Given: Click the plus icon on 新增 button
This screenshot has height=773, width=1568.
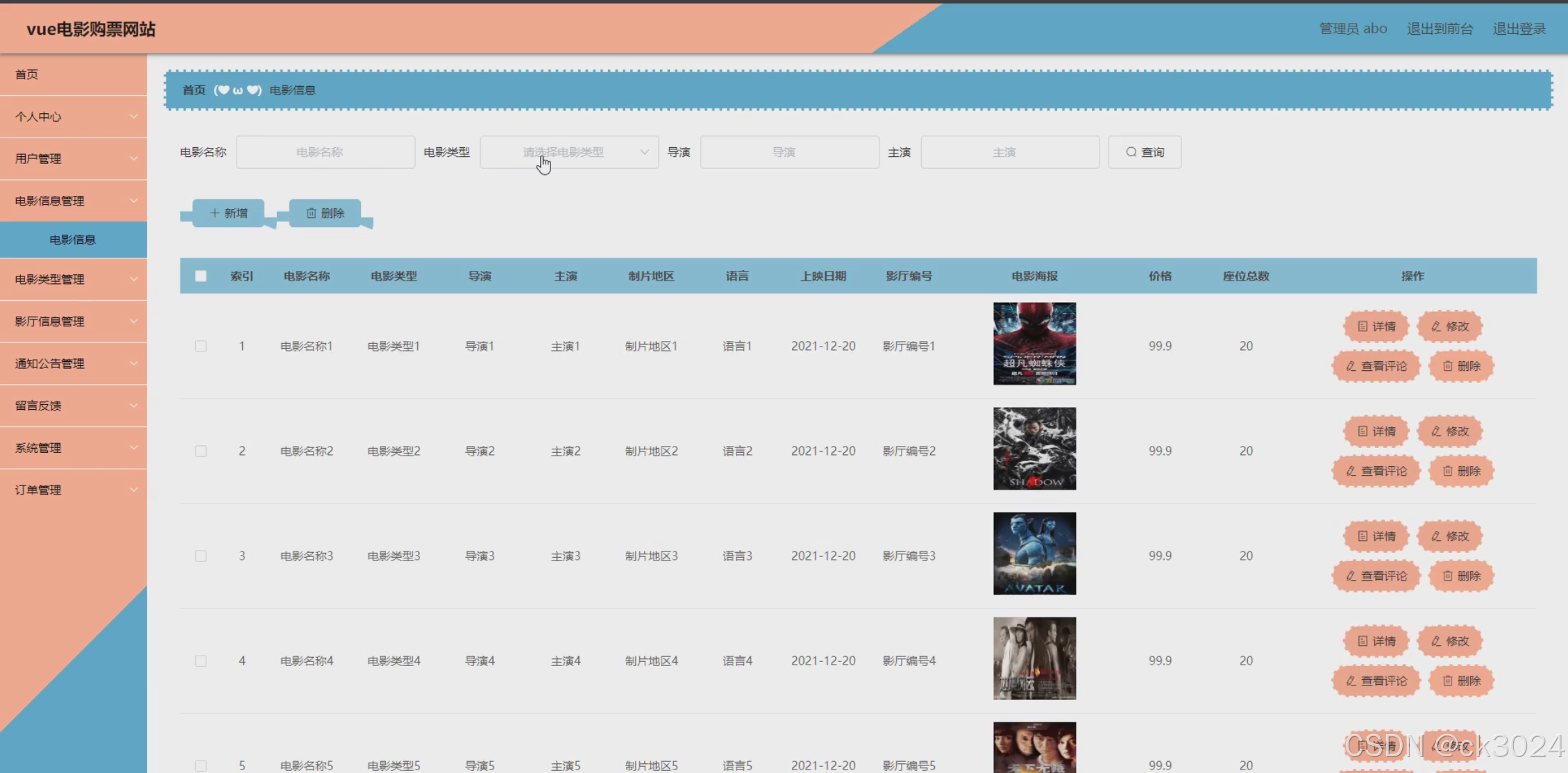Looking at the screenshot, I should click(x=214, y=213).
